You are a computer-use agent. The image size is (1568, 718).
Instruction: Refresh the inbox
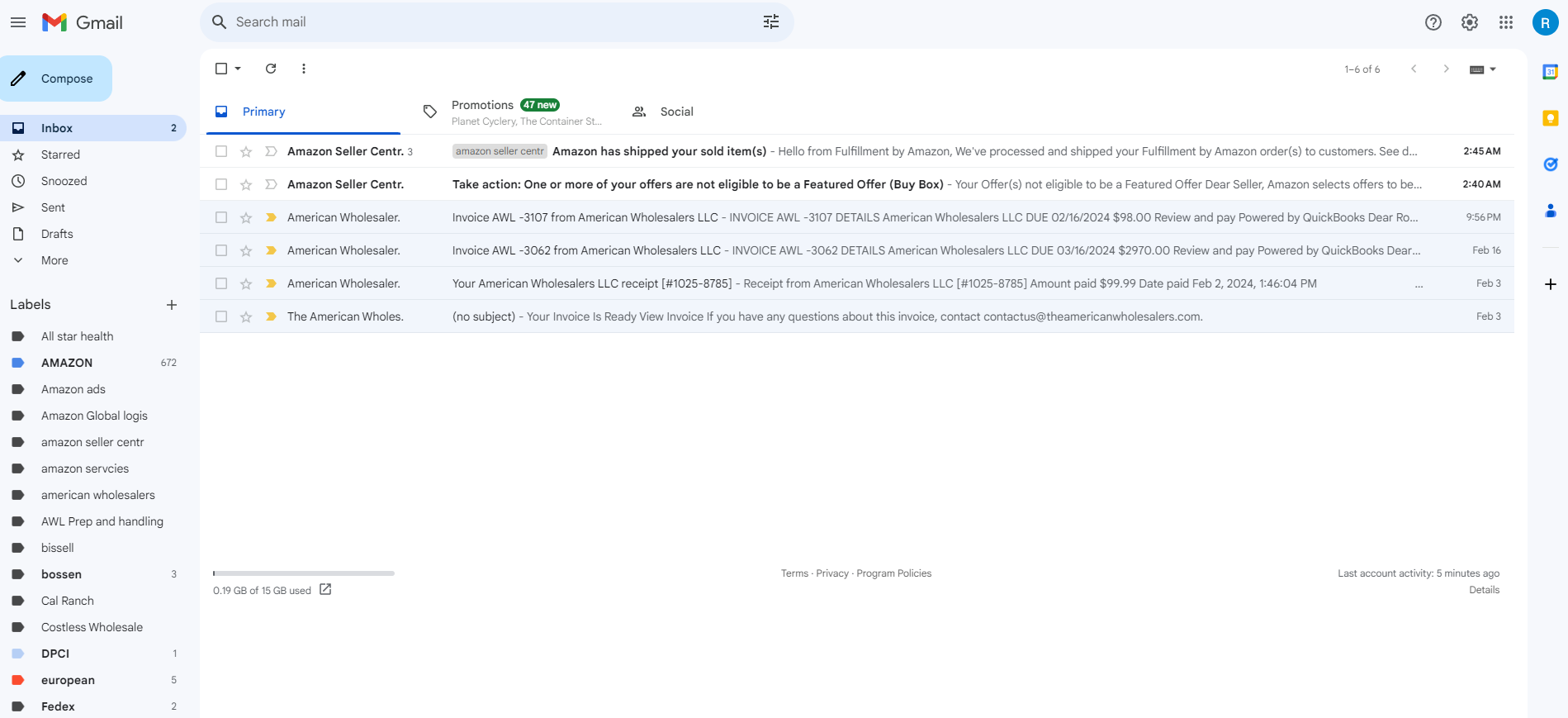click(271, 69)
